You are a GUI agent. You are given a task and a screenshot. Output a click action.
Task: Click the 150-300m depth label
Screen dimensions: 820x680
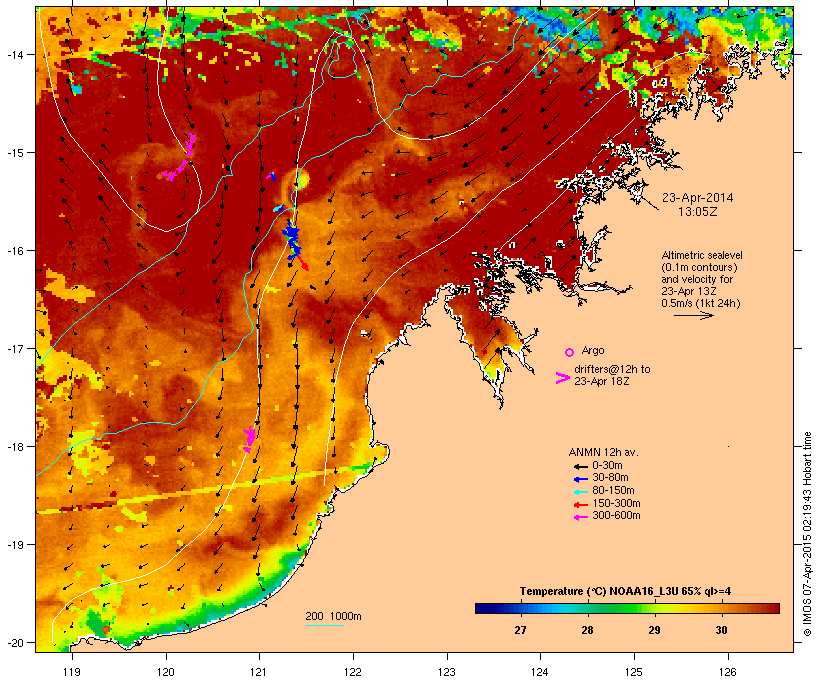point(616,504)
